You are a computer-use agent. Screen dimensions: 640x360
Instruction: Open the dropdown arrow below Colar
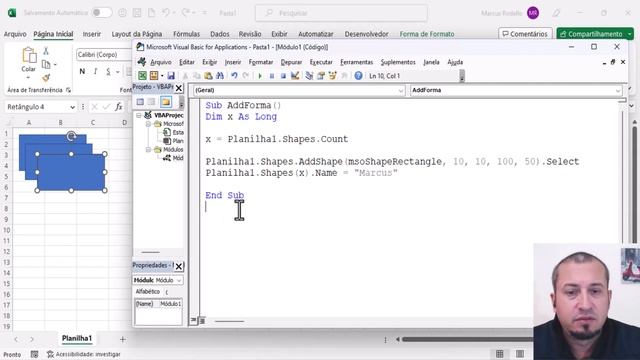[28, 78]
